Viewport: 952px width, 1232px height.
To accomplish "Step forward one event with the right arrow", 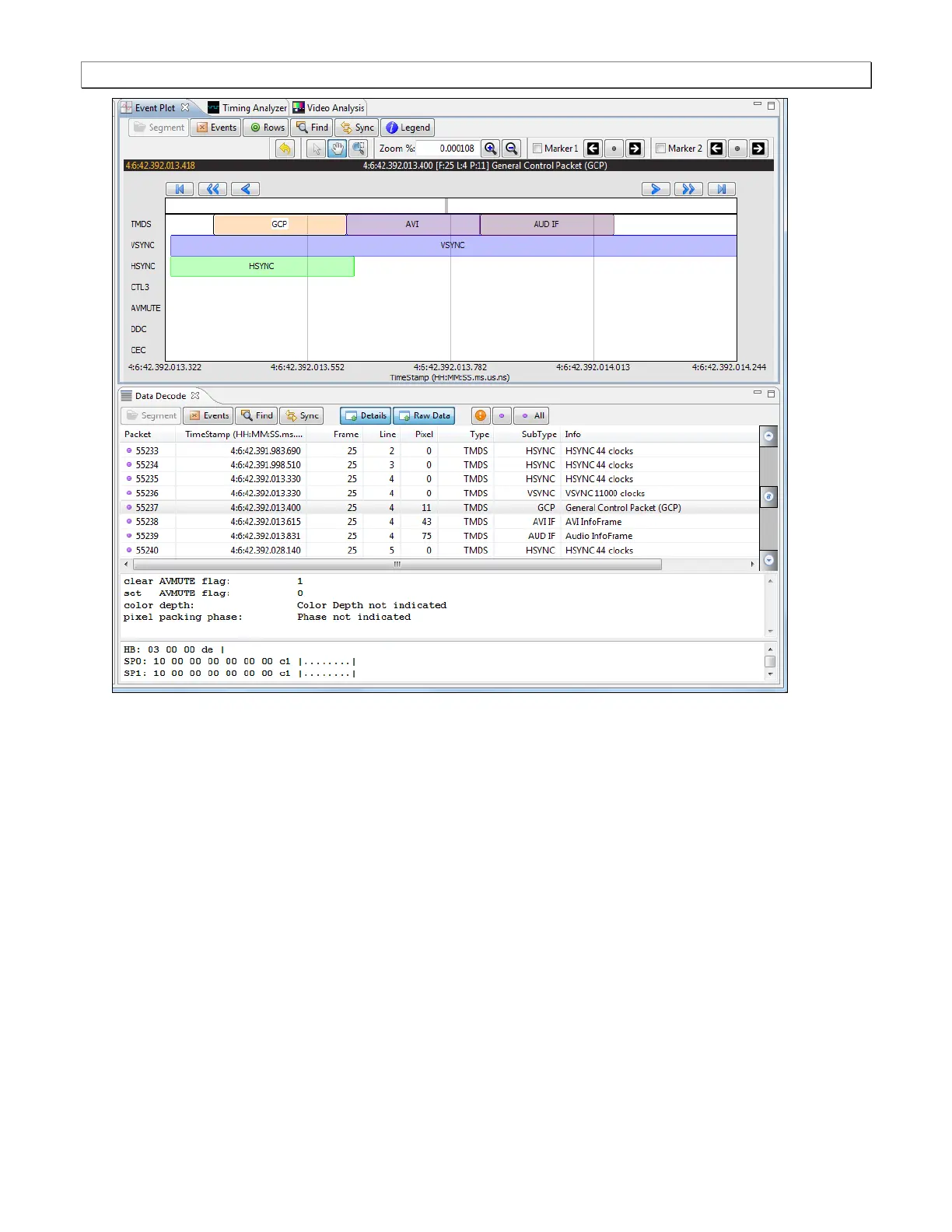I will click(x=656, y=189).
